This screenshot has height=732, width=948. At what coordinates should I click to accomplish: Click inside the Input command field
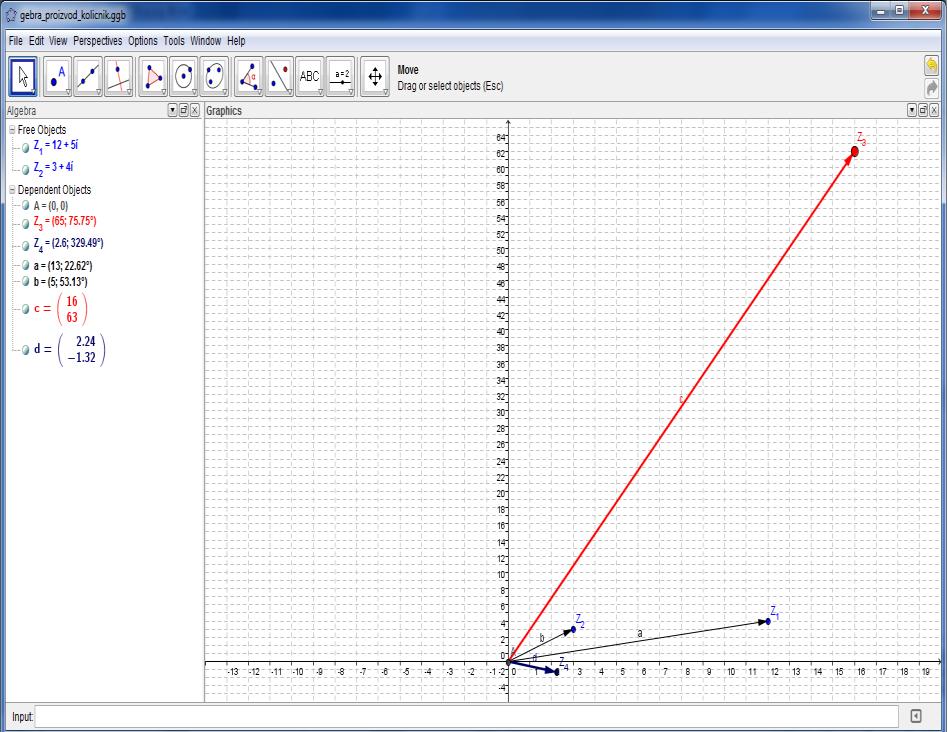[466, 716]
